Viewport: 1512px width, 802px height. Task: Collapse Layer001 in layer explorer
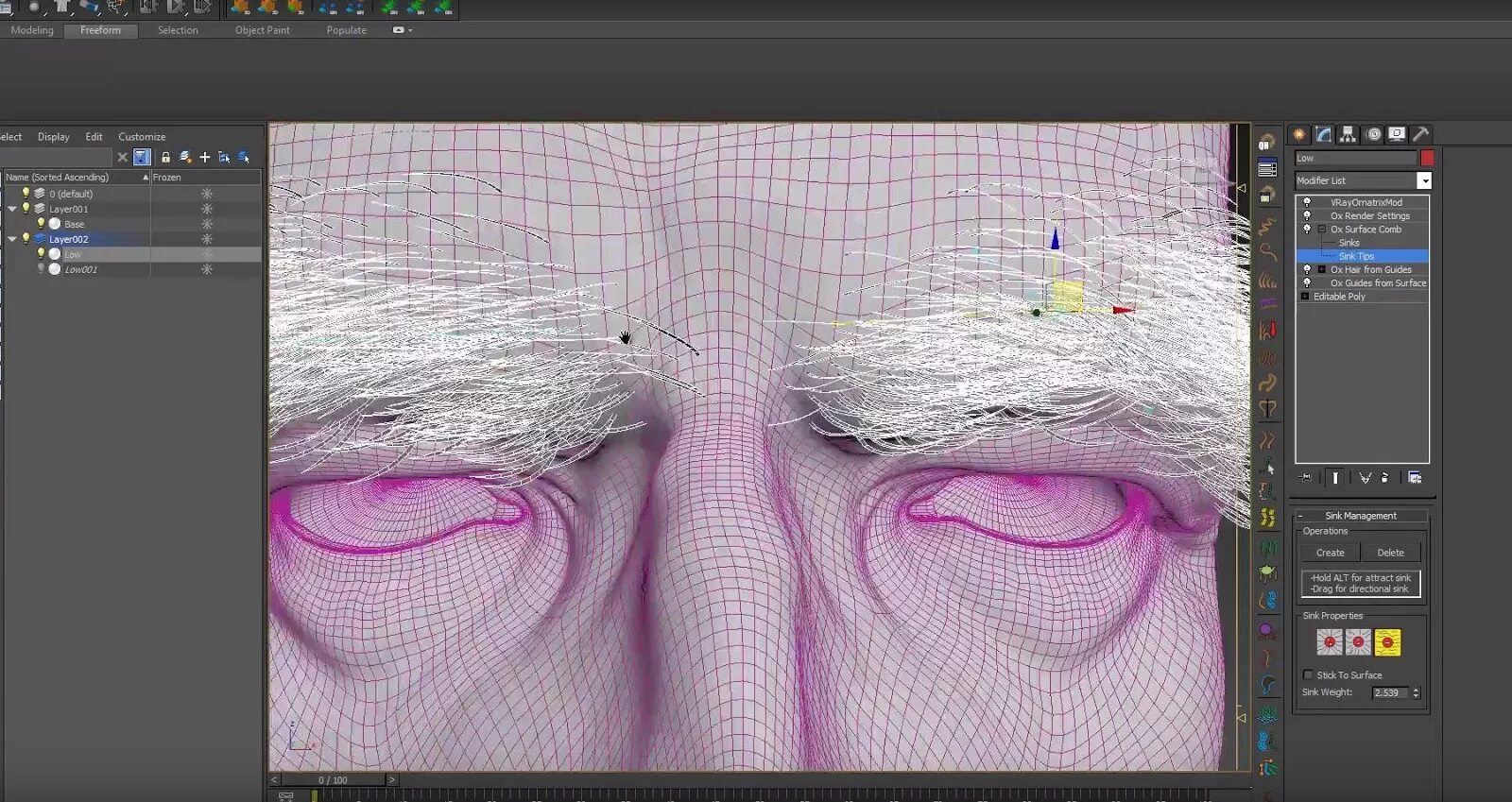(x=11, y=209)
